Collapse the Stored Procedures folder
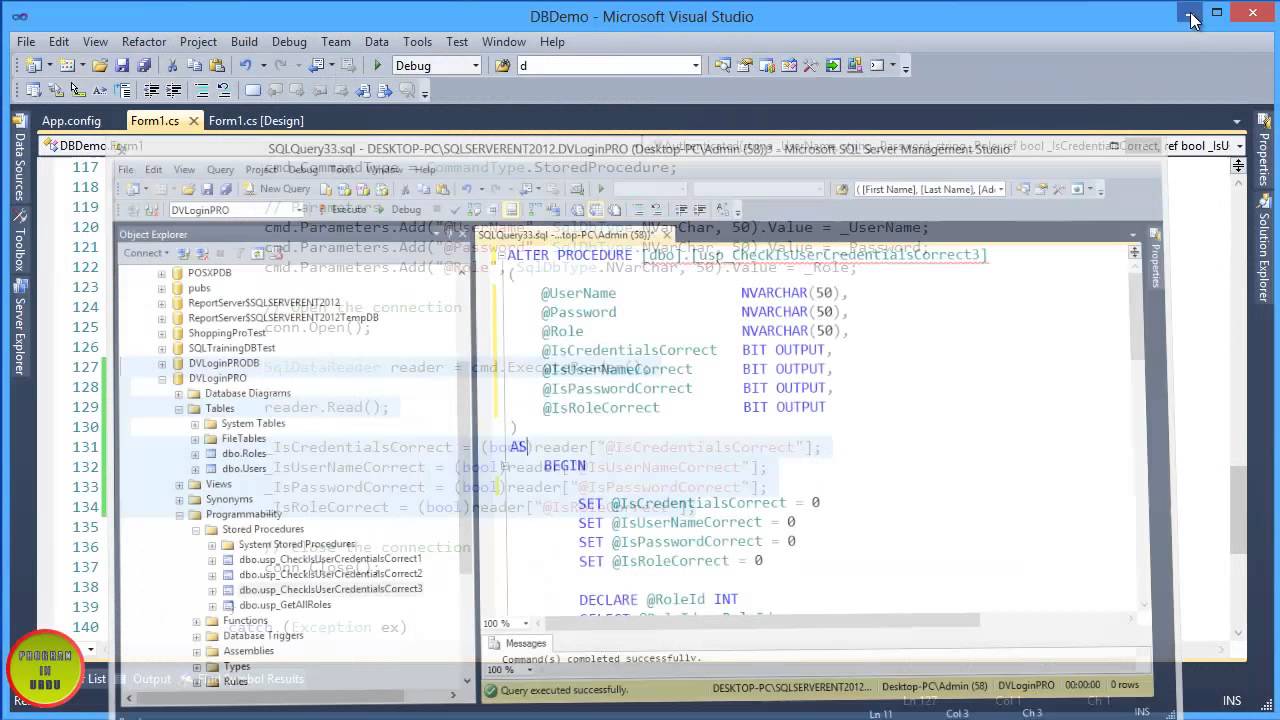 [195, 529]
